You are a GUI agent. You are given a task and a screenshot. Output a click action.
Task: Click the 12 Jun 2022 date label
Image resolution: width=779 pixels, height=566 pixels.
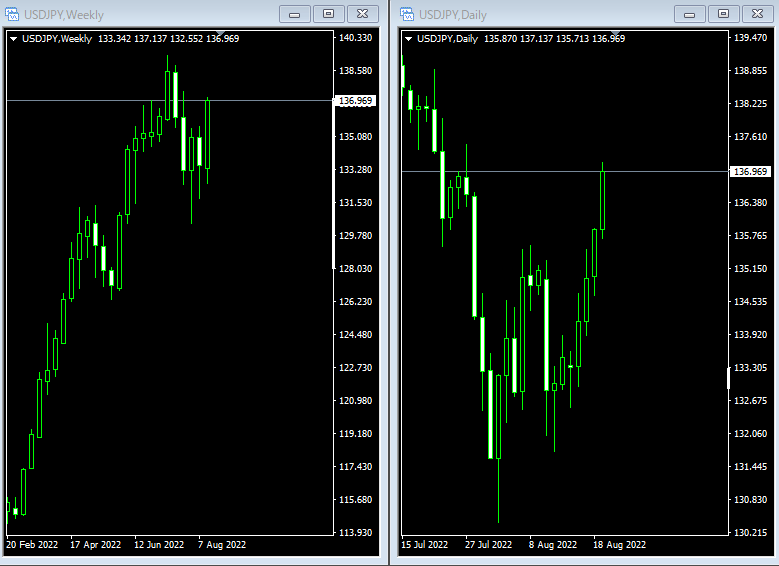pos(159,545)
